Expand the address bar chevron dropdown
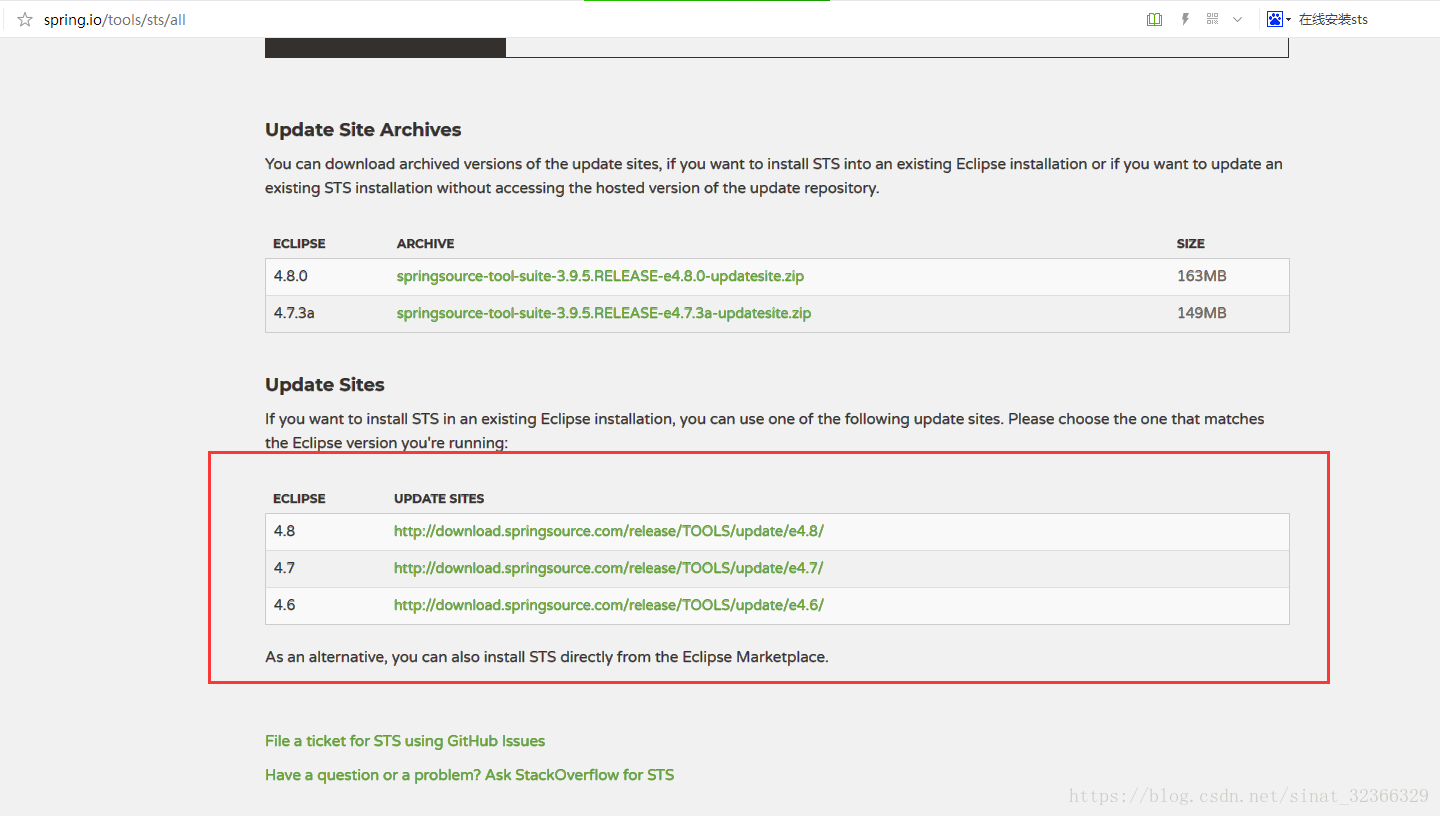 pos(1238,19)
